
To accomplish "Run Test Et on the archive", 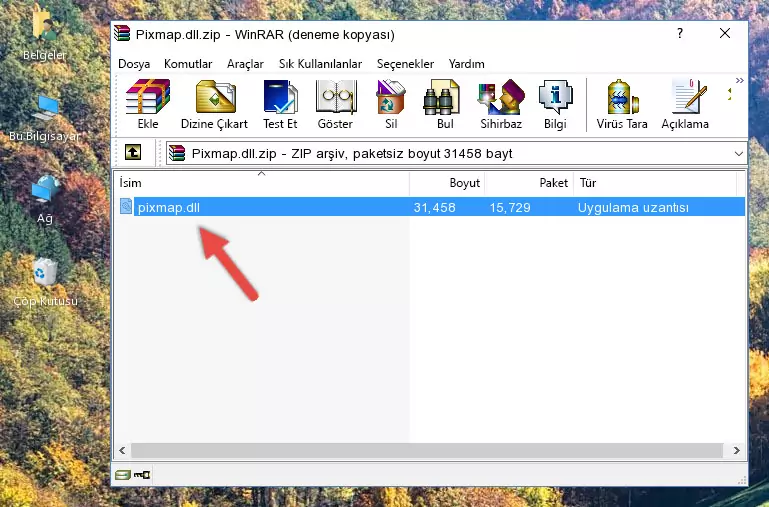I will tap(280, 104).
